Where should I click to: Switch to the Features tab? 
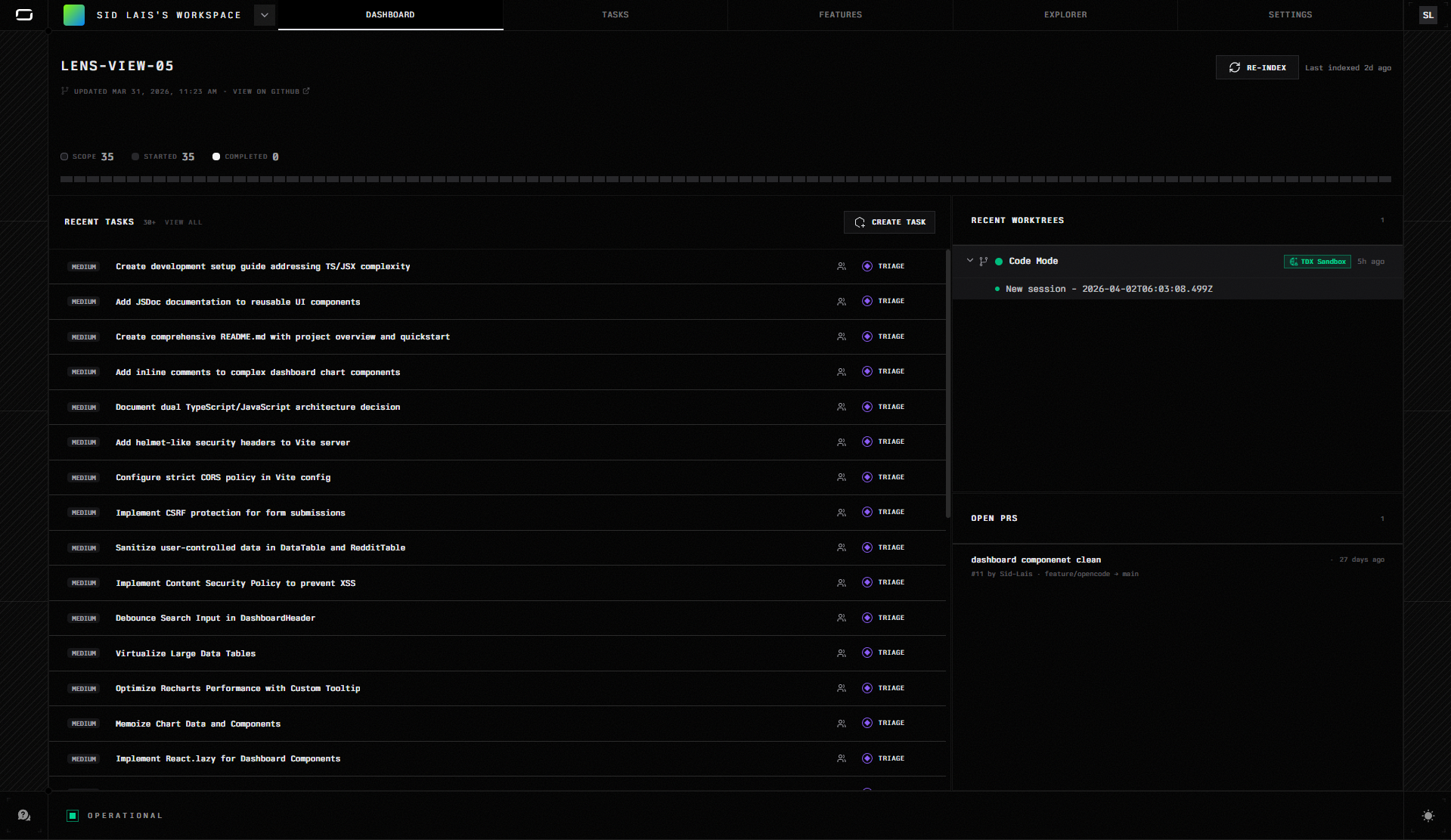click(x=840, y=15)
